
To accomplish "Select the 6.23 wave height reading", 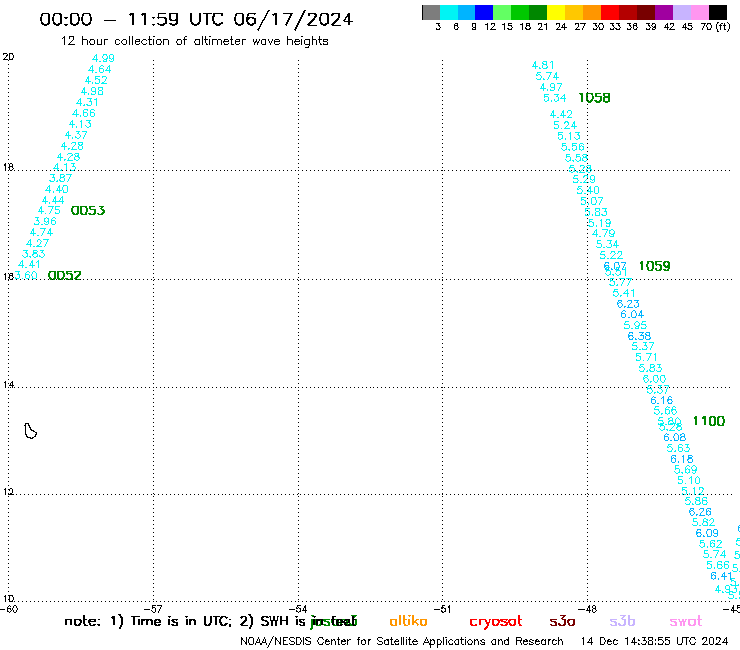I will pyautogui.click(x=628, y=304).
